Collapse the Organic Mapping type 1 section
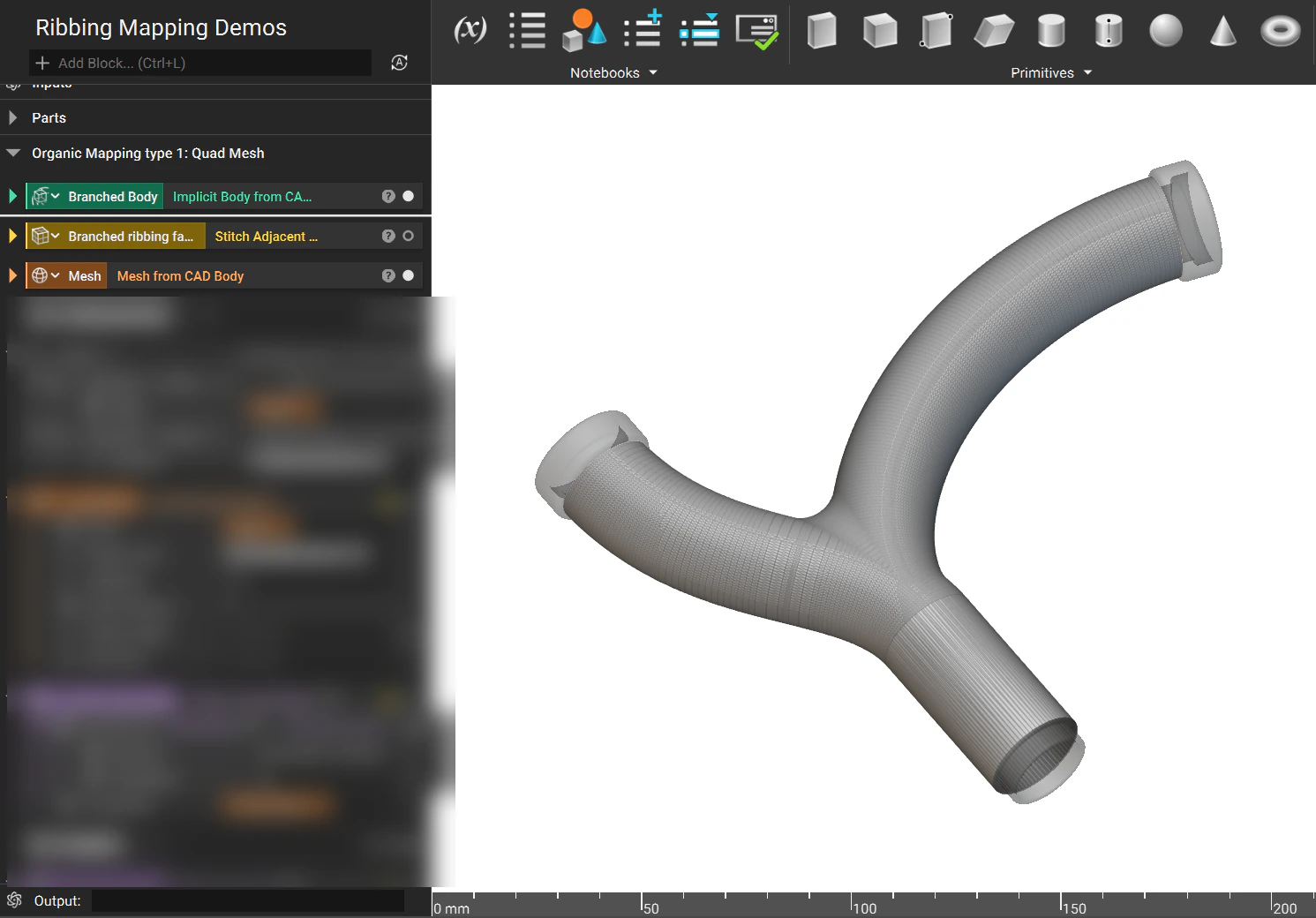This screenshot has width=1316, height=918. [13, 153]
